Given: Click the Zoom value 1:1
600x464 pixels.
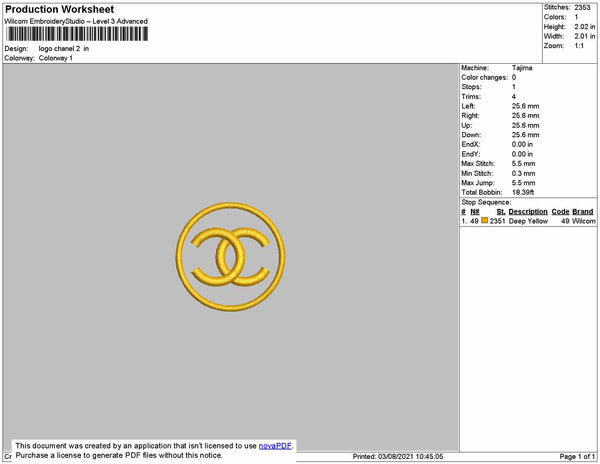Looking at the screenshot, I should tap(579, 46).
